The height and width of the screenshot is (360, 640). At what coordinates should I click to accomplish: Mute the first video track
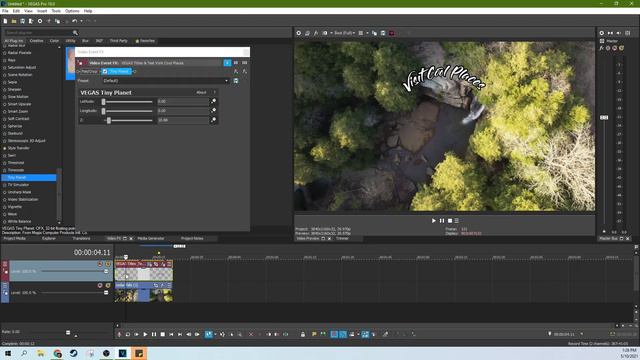click(x=100, y=264)
